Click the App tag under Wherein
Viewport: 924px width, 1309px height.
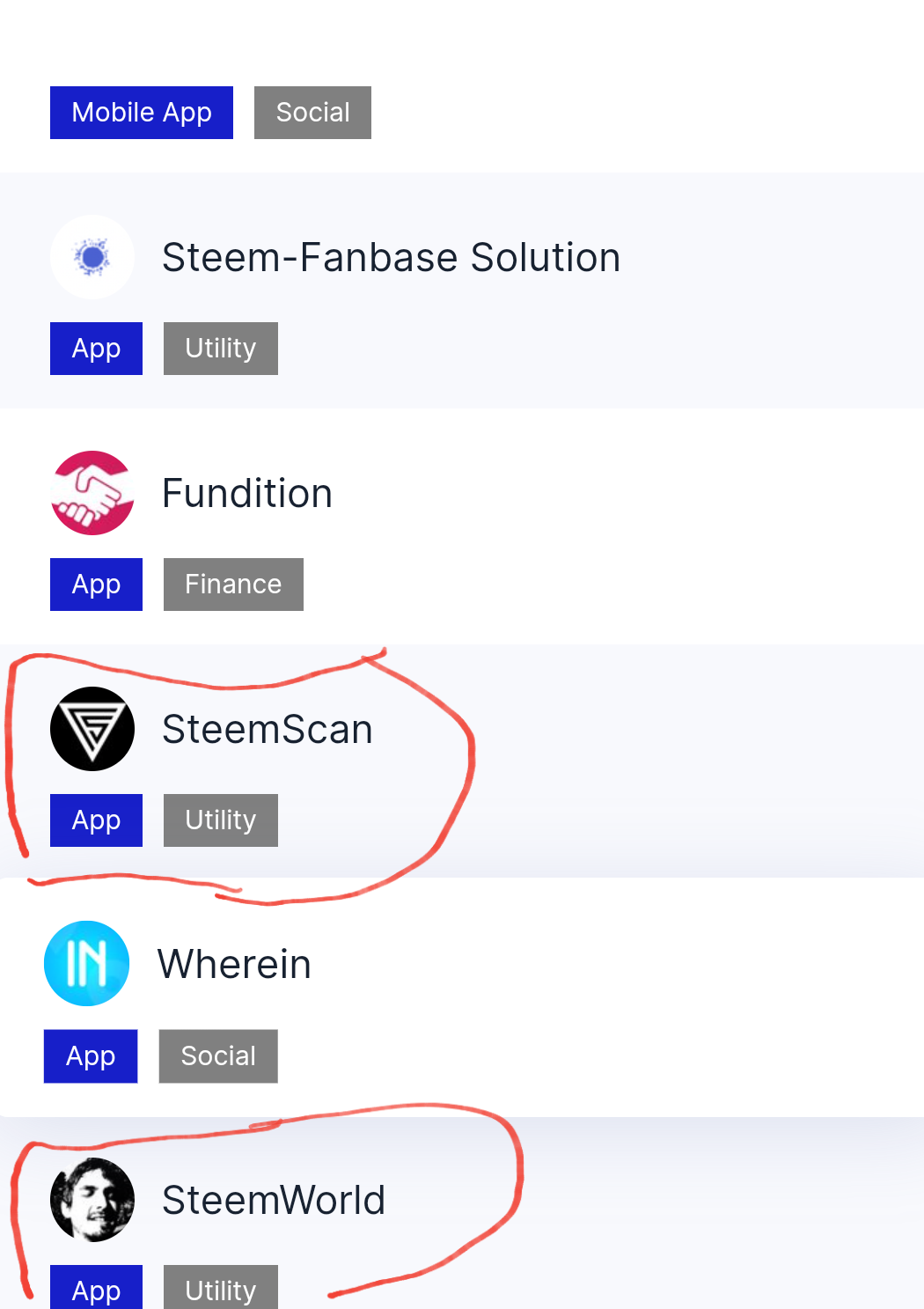(x=91, y=1056)
